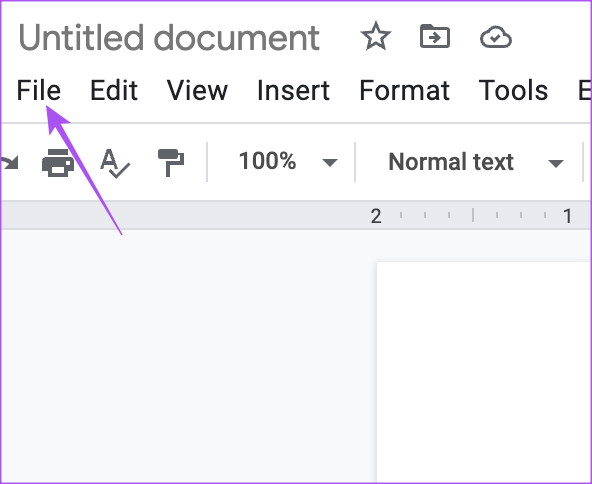The image size is (592, 484).
Task: Run spelling and grammar check icon
Action: pos(115,163)
